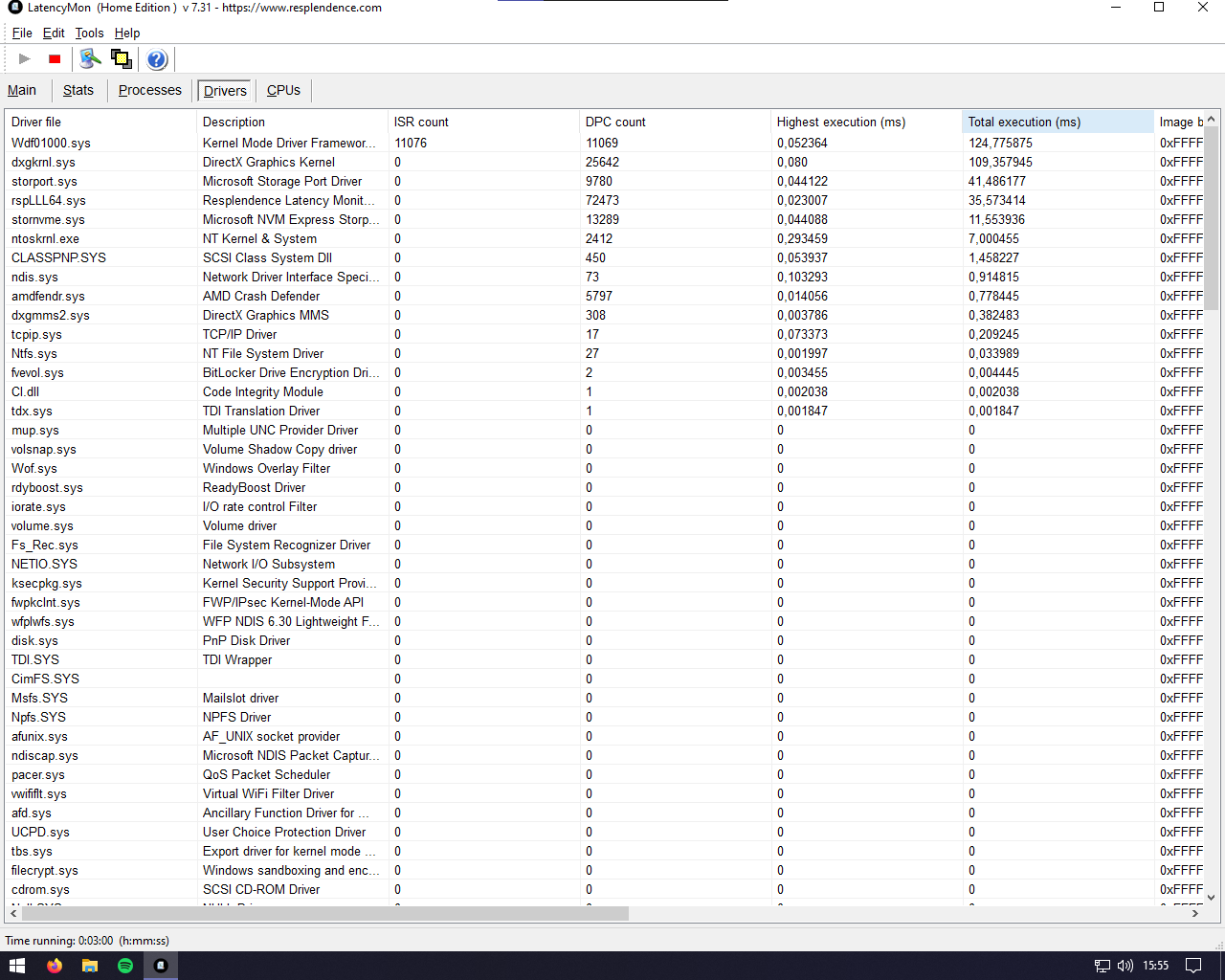Click the vertical scrollbar down arrow

(x=1211, y=897)
